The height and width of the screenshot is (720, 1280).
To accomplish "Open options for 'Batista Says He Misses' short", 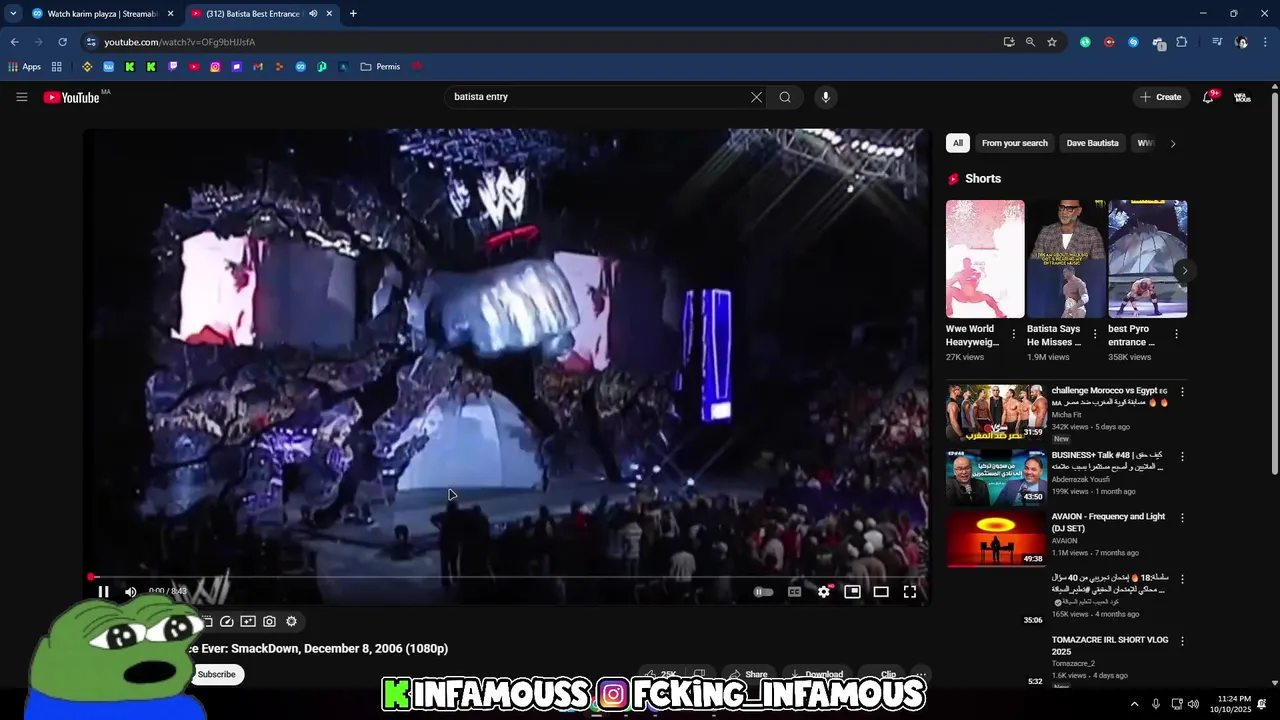I will point(1094,334).
